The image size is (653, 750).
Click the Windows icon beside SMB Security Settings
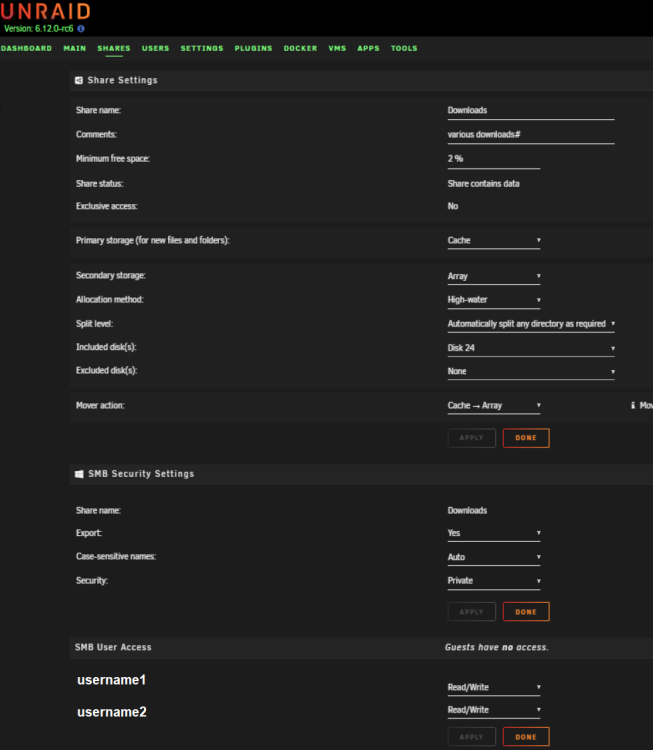(79, 474)
